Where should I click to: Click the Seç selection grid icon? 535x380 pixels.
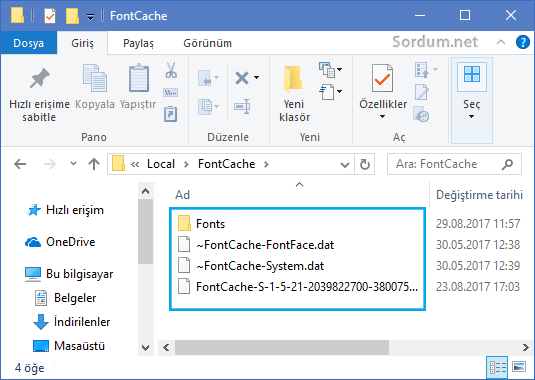pyautogui.click(x=472, y=75)
